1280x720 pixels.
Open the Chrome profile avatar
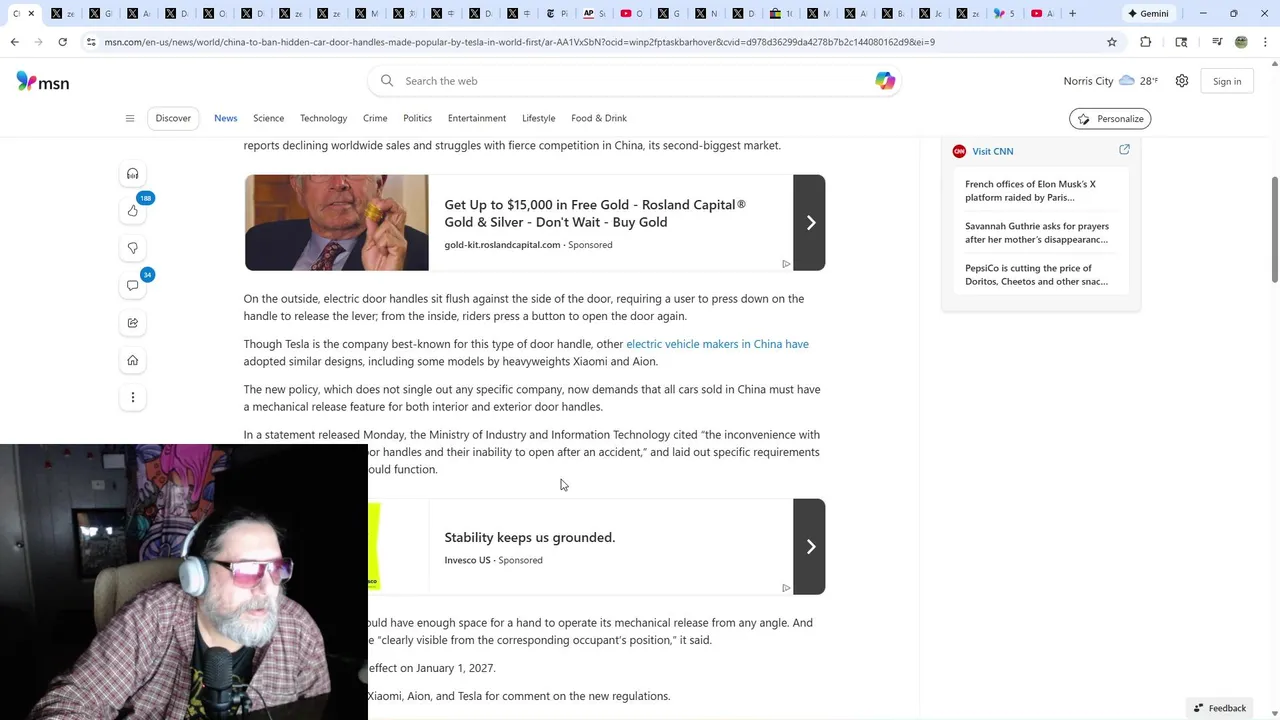1241,42
